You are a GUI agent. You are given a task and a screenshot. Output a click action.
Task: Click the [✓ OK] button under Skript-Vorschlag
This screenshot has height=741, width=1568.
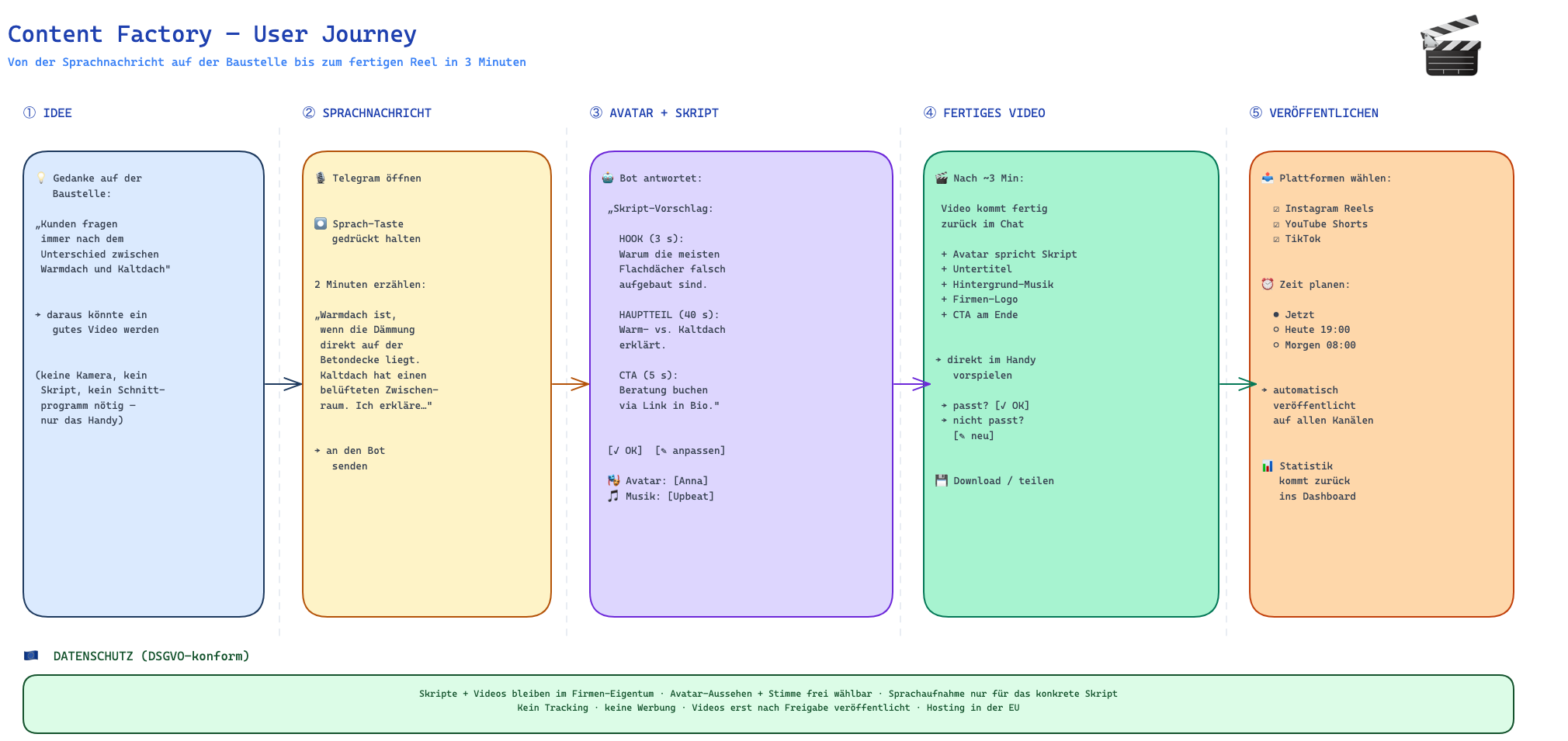click(625, 451)
